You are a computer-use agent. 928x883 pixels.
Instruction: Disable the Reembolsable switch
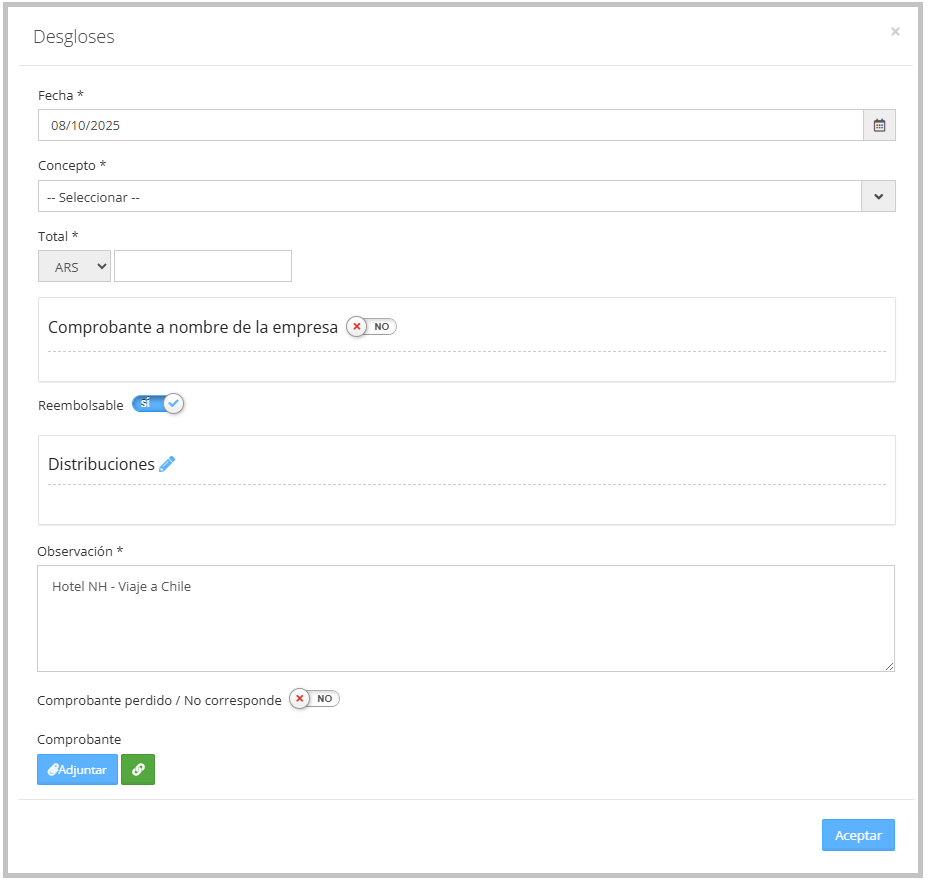point(158,404)
